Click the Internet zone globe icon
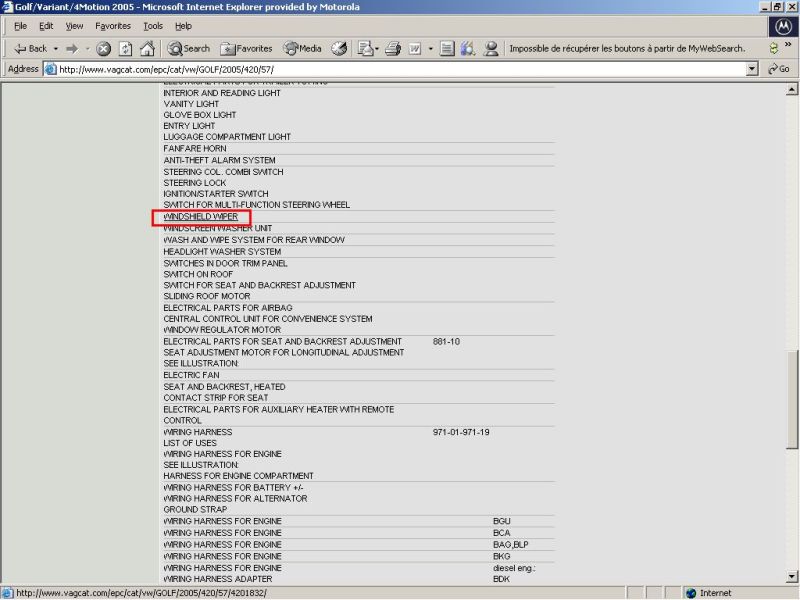The width and height of the screenshot is (800, 600). click(x=691, y=593)
